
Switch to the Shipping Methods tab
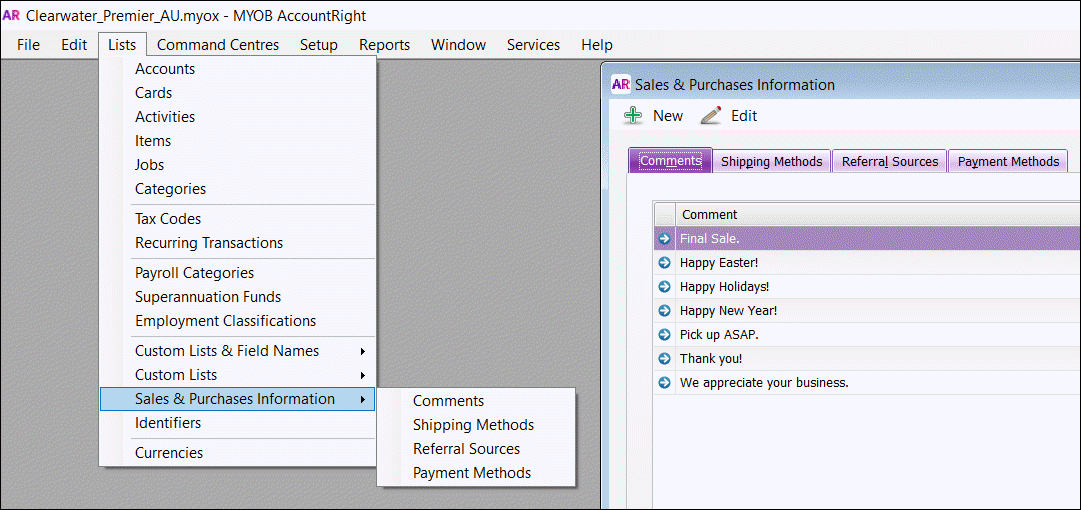pyautogui.click(x=771, y=161)
